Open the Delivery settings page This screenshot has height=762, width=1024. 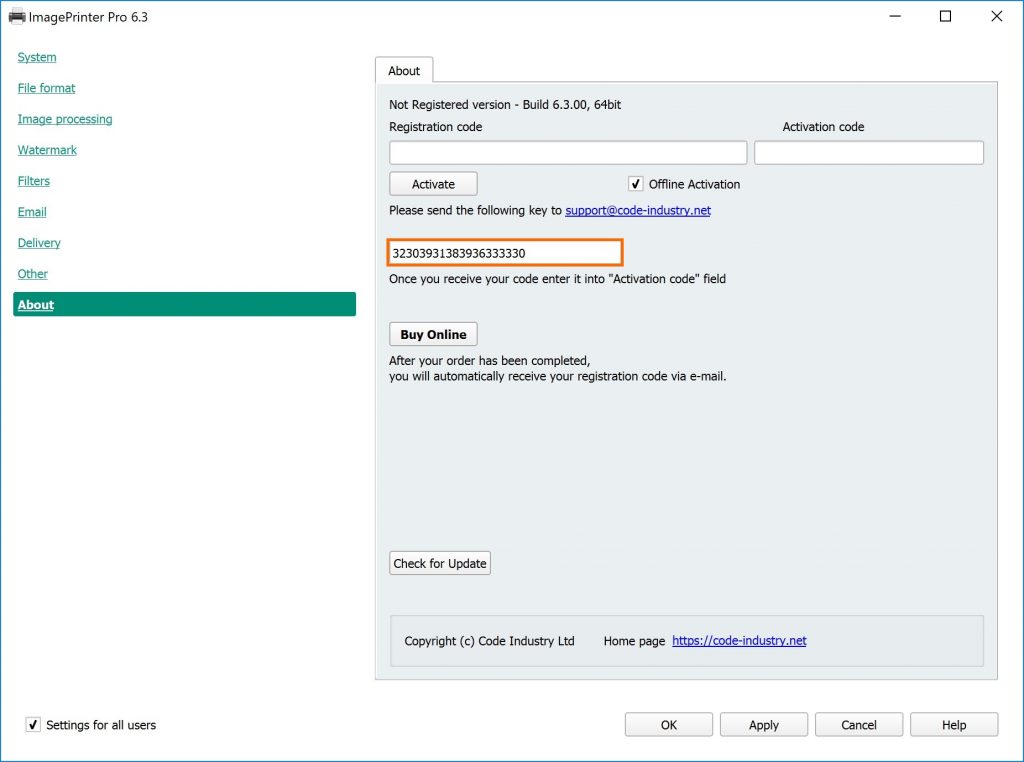(38, 243)
